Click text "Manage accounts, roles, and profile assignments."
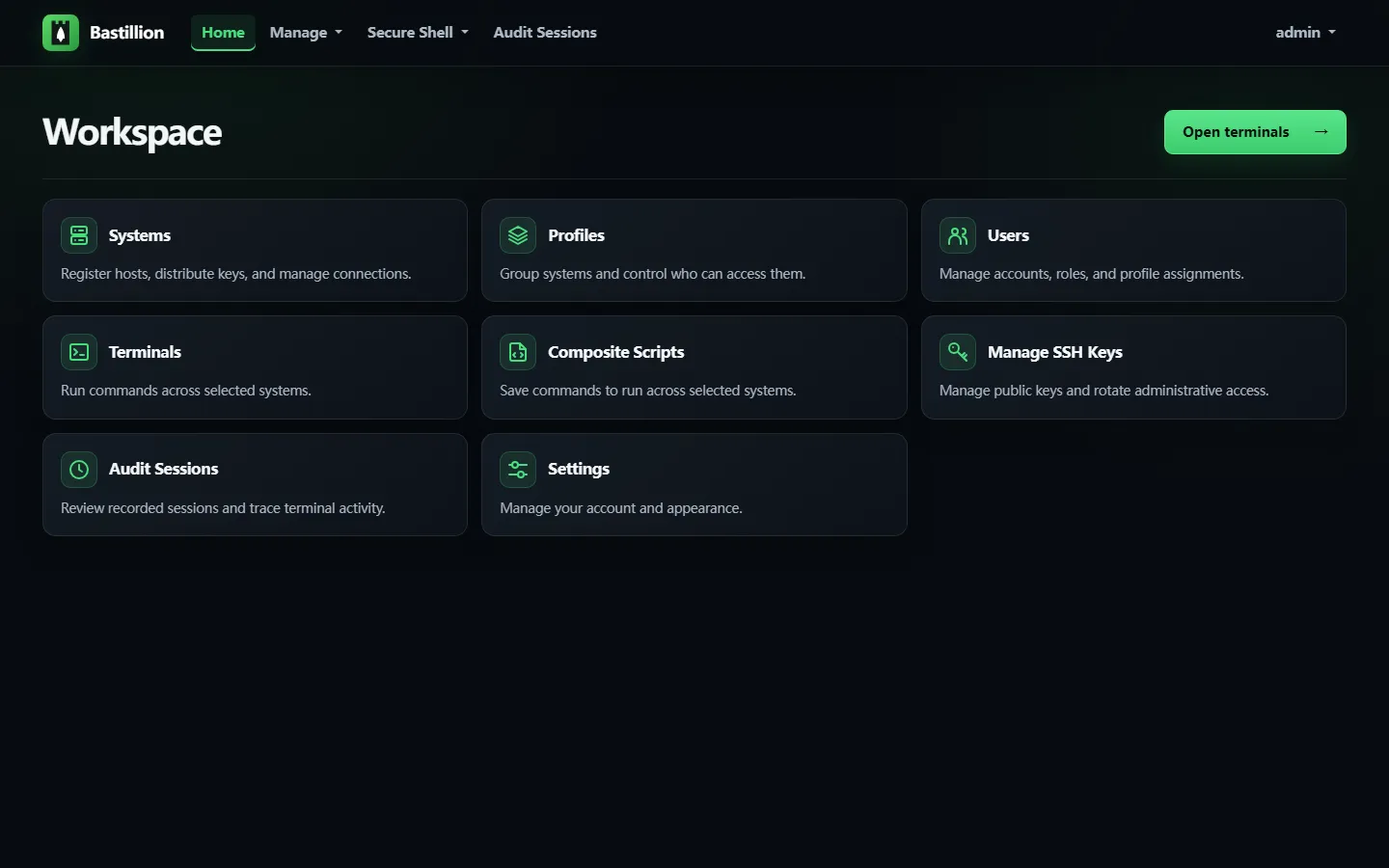Screen dimensions: 1389x868 tap(1092, 274)
